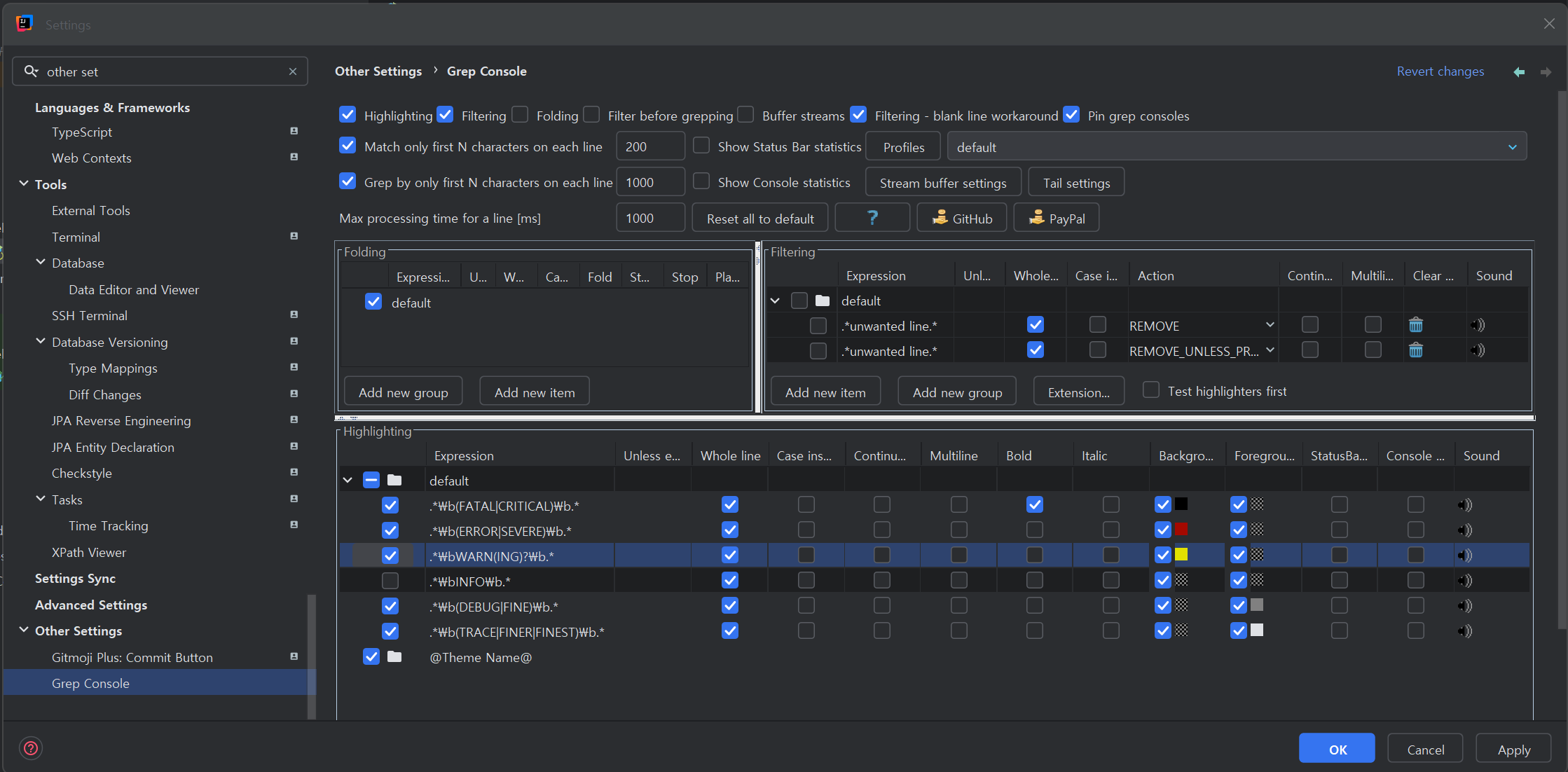This screenshot has height=772, width=1568.
Task: Click the question mark help button
Action: click(872, 218)
